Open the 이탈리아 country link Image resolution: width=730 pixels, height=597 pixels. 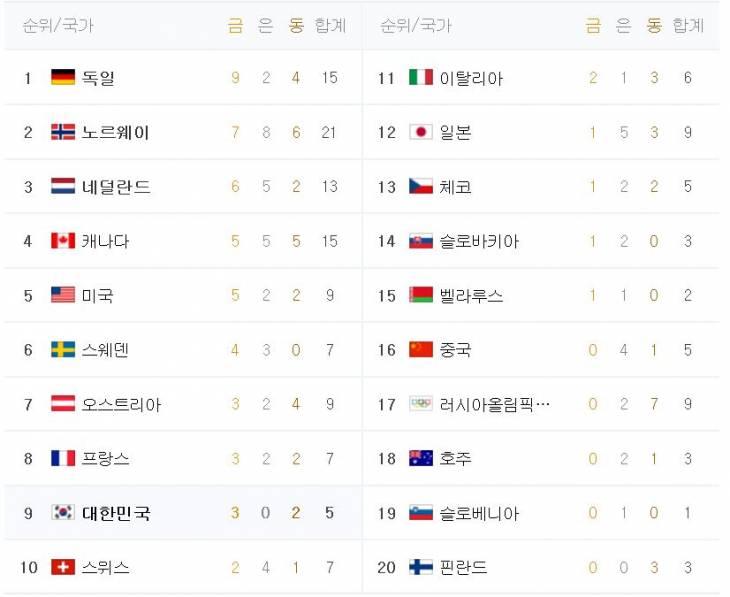coord(471,77)
